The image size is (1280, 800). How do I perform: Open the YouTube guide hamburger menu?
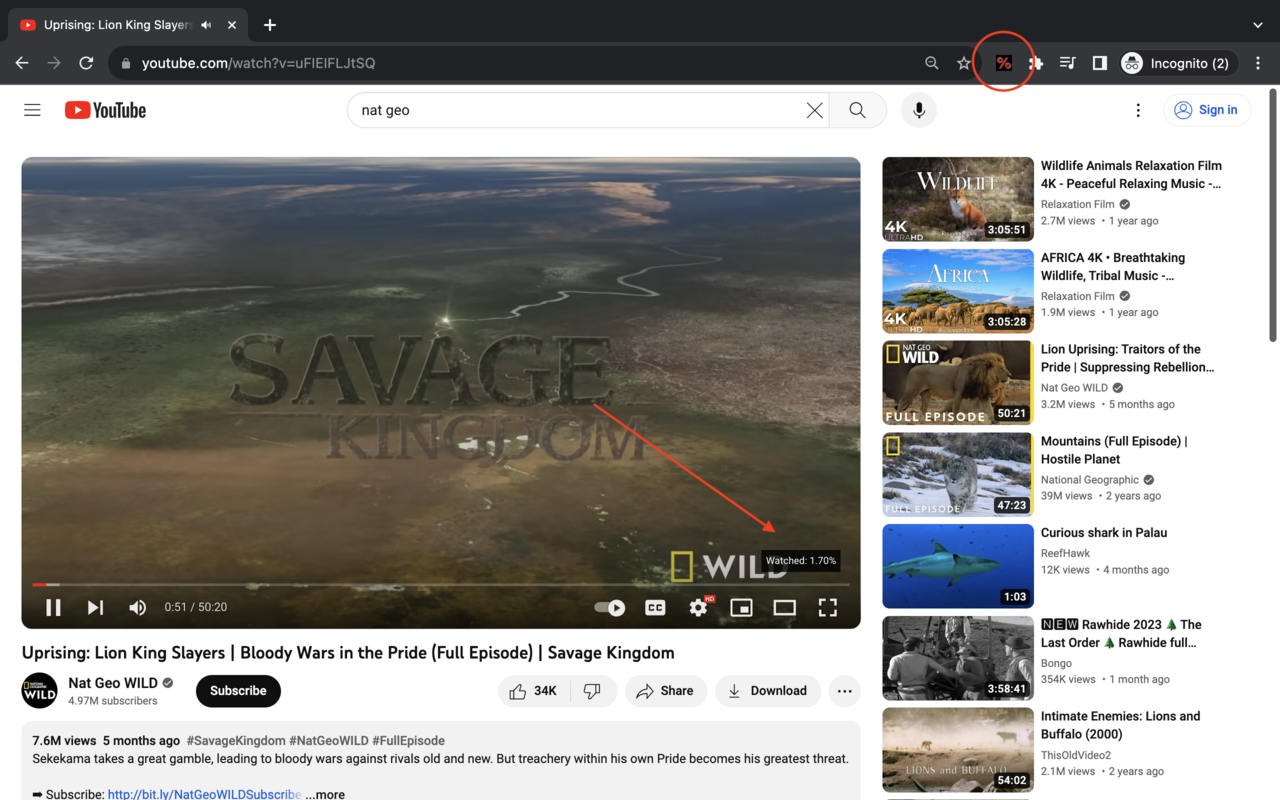32,110
